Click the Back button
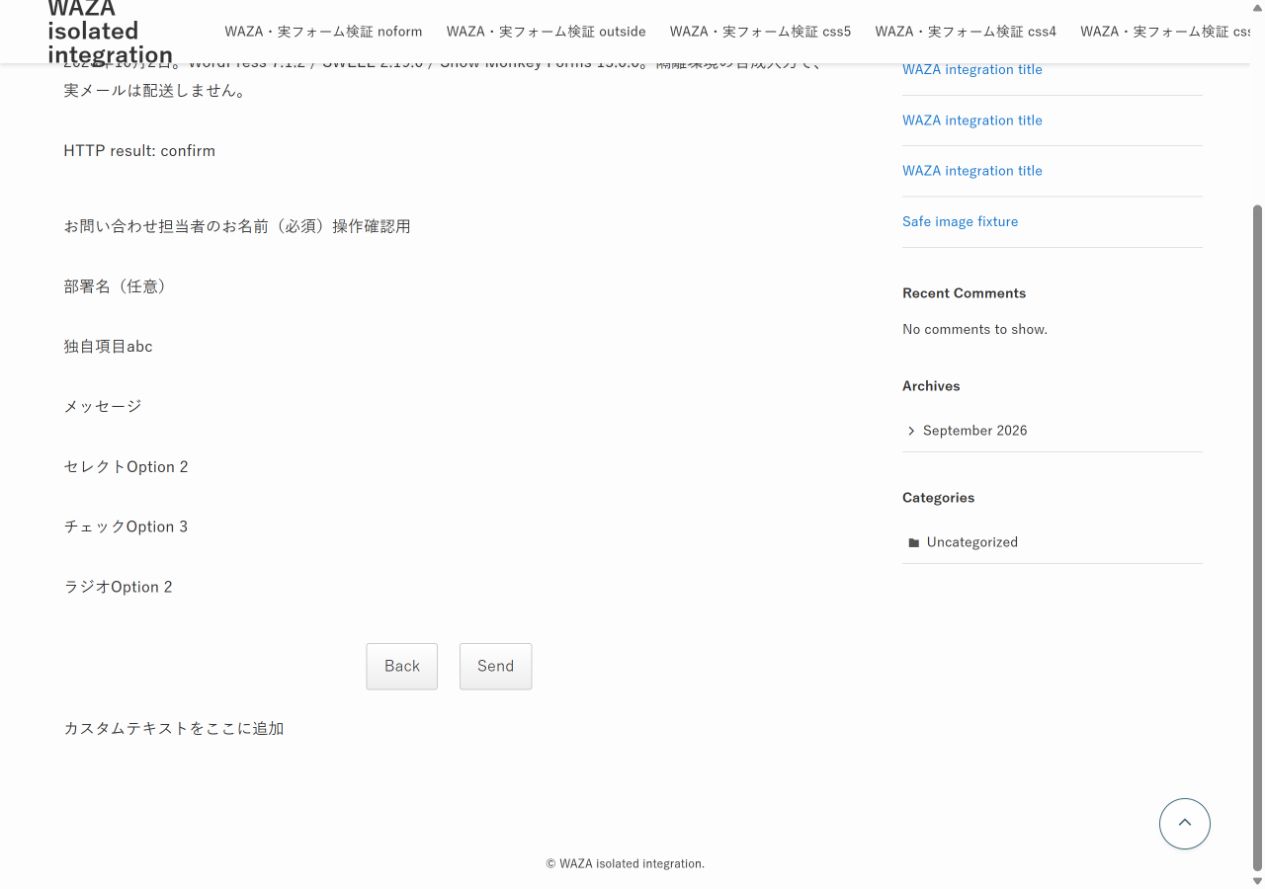Viewport: 1265px width, 889px height. coord(402,666)
